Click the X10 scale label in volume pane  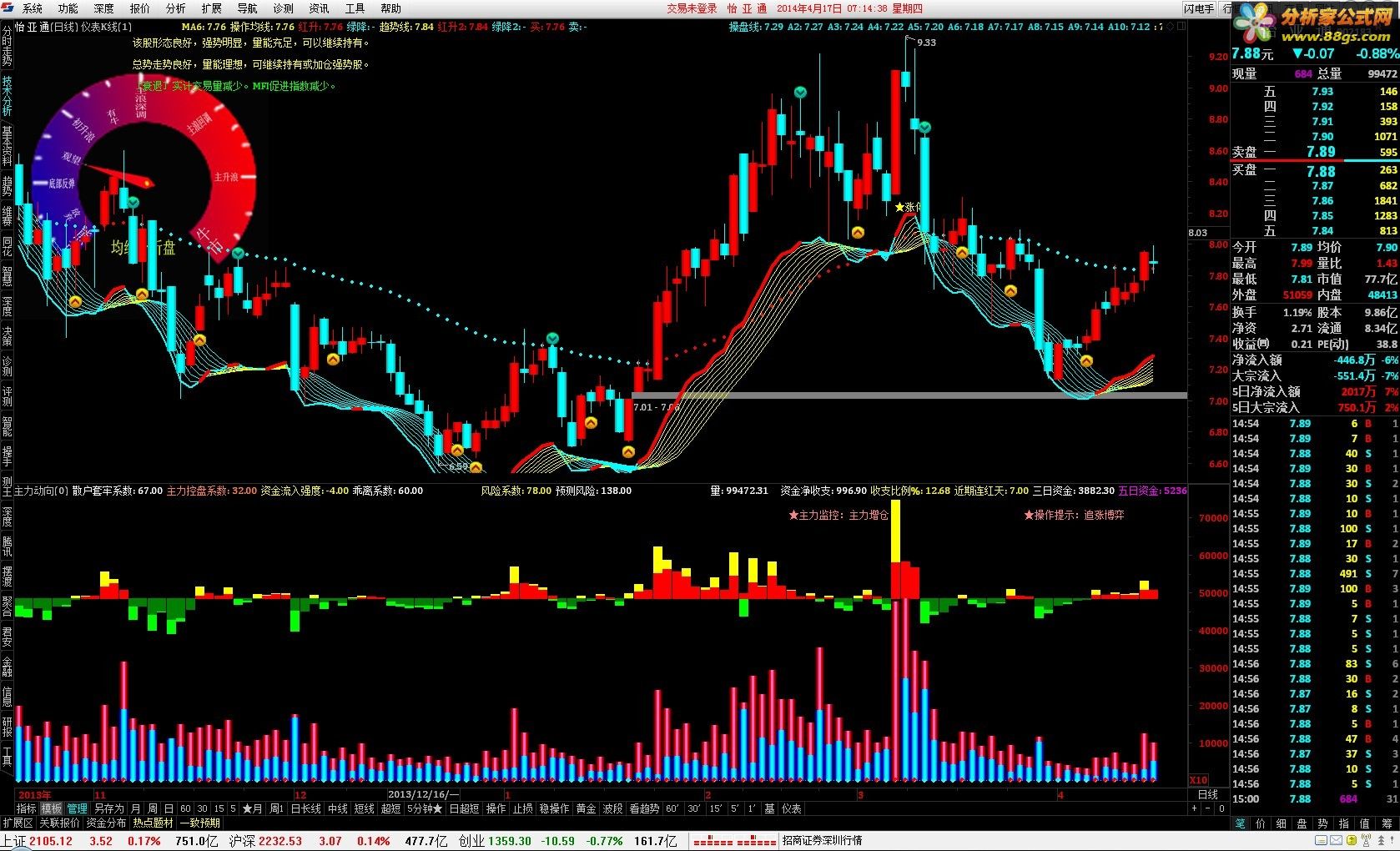pos(1197,780)
